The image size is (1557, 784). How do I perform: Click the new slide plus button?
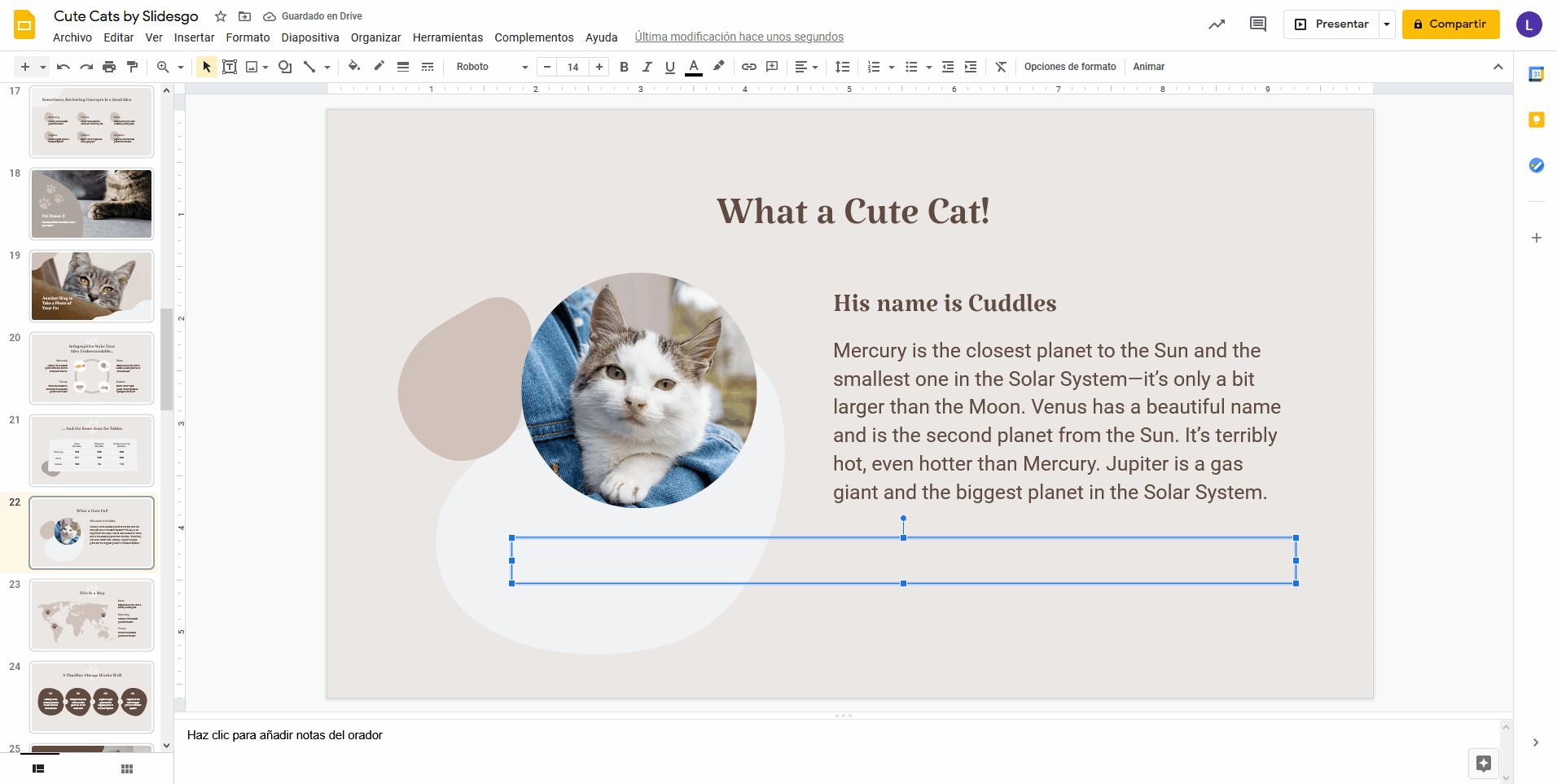tap(25, 67)
